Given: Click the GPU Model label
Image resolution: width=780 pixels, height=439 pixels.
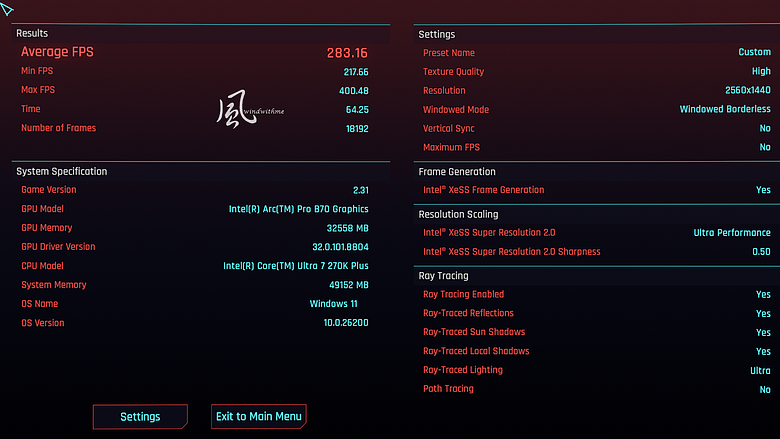Looking at the screenshot, I should (42, 209).
